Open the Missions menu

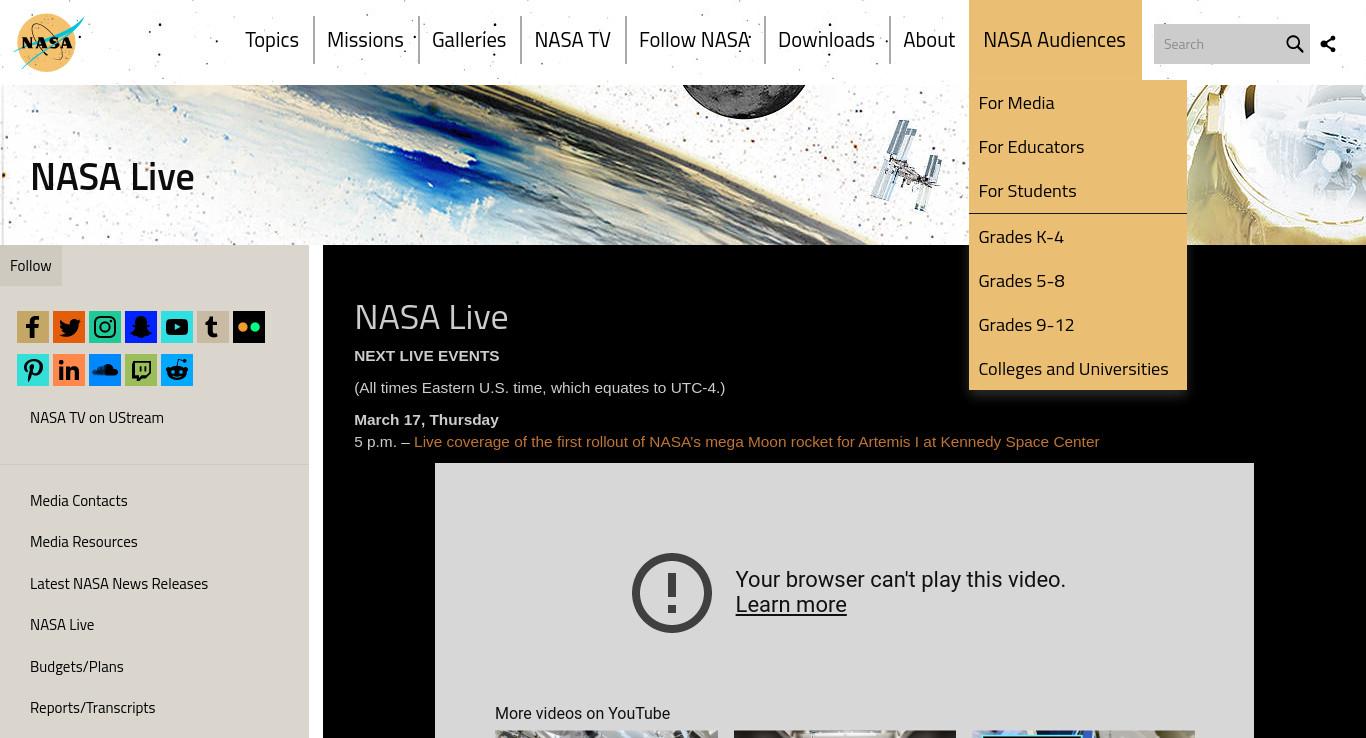365,40
